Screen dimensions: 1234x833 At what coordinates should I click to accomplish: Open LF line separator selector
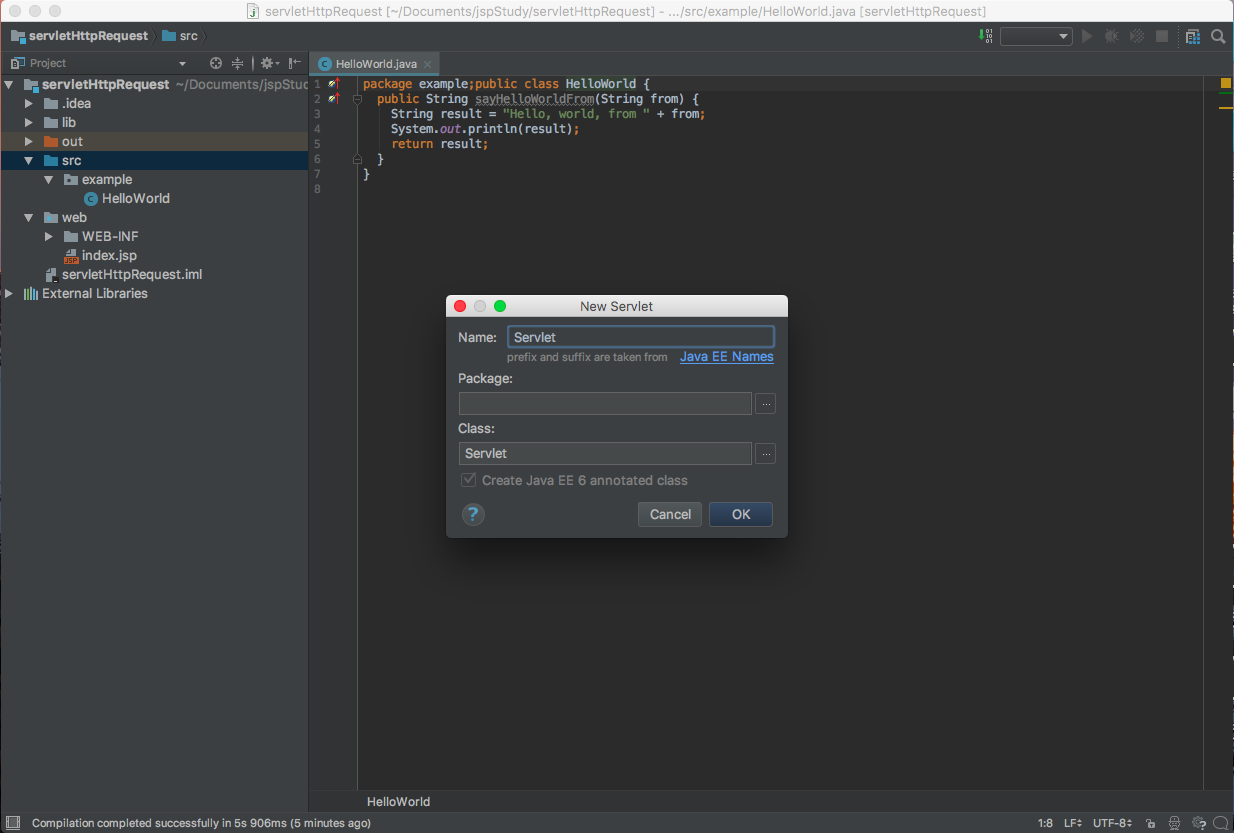(1073, 823)
